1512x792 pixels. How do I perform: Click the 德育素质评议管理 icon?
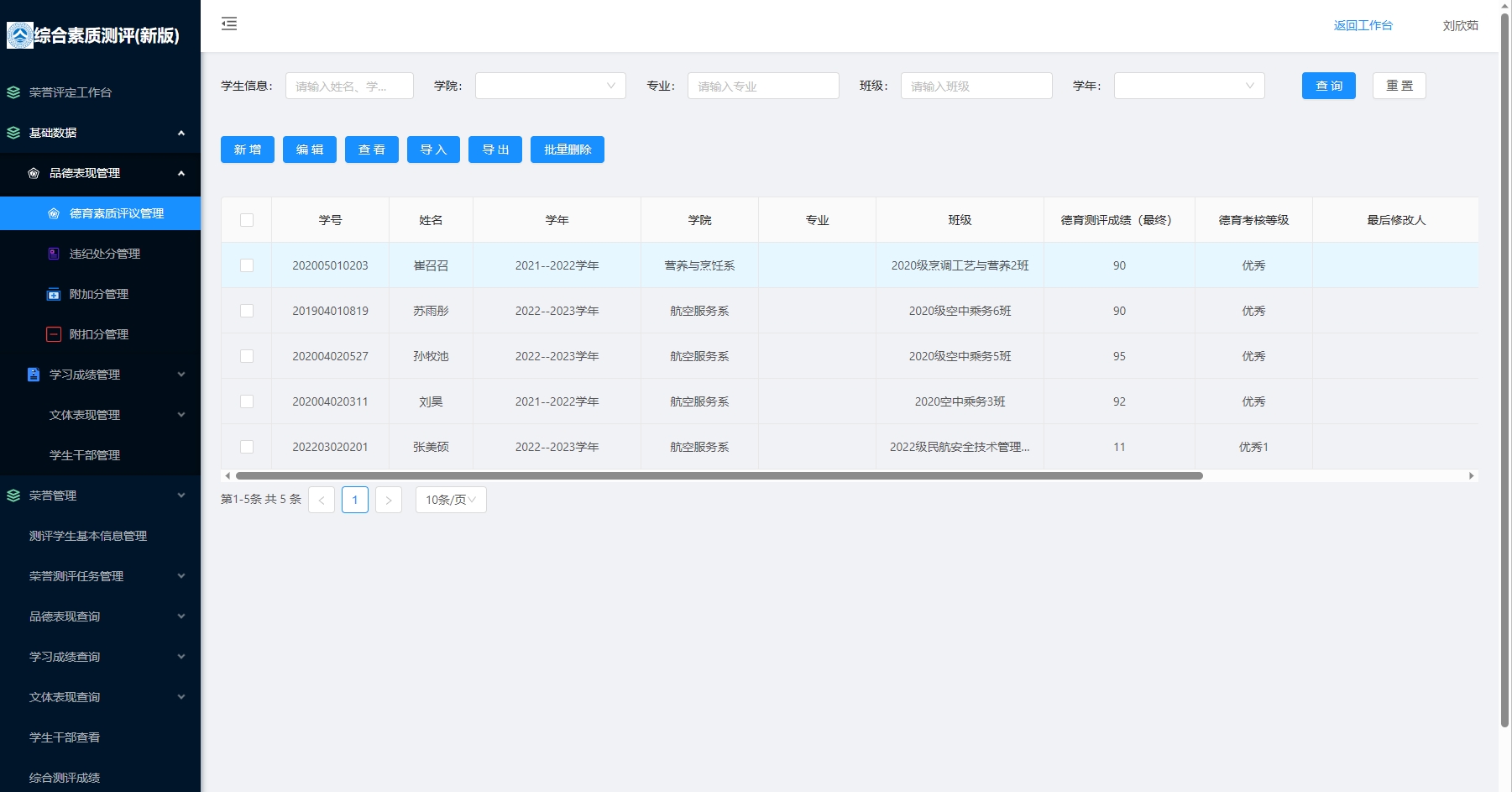[54, 213]
